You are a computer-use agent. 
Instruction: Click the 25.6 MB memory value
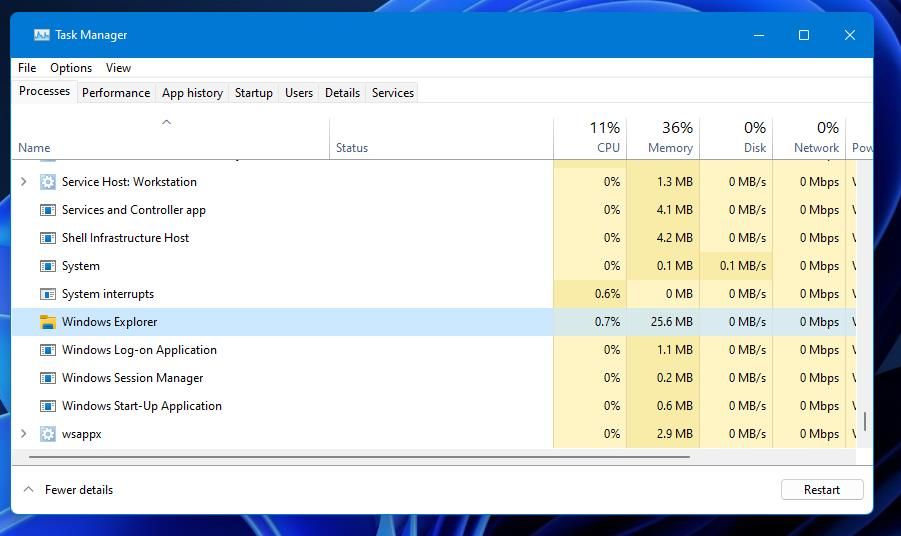point(671,322)
